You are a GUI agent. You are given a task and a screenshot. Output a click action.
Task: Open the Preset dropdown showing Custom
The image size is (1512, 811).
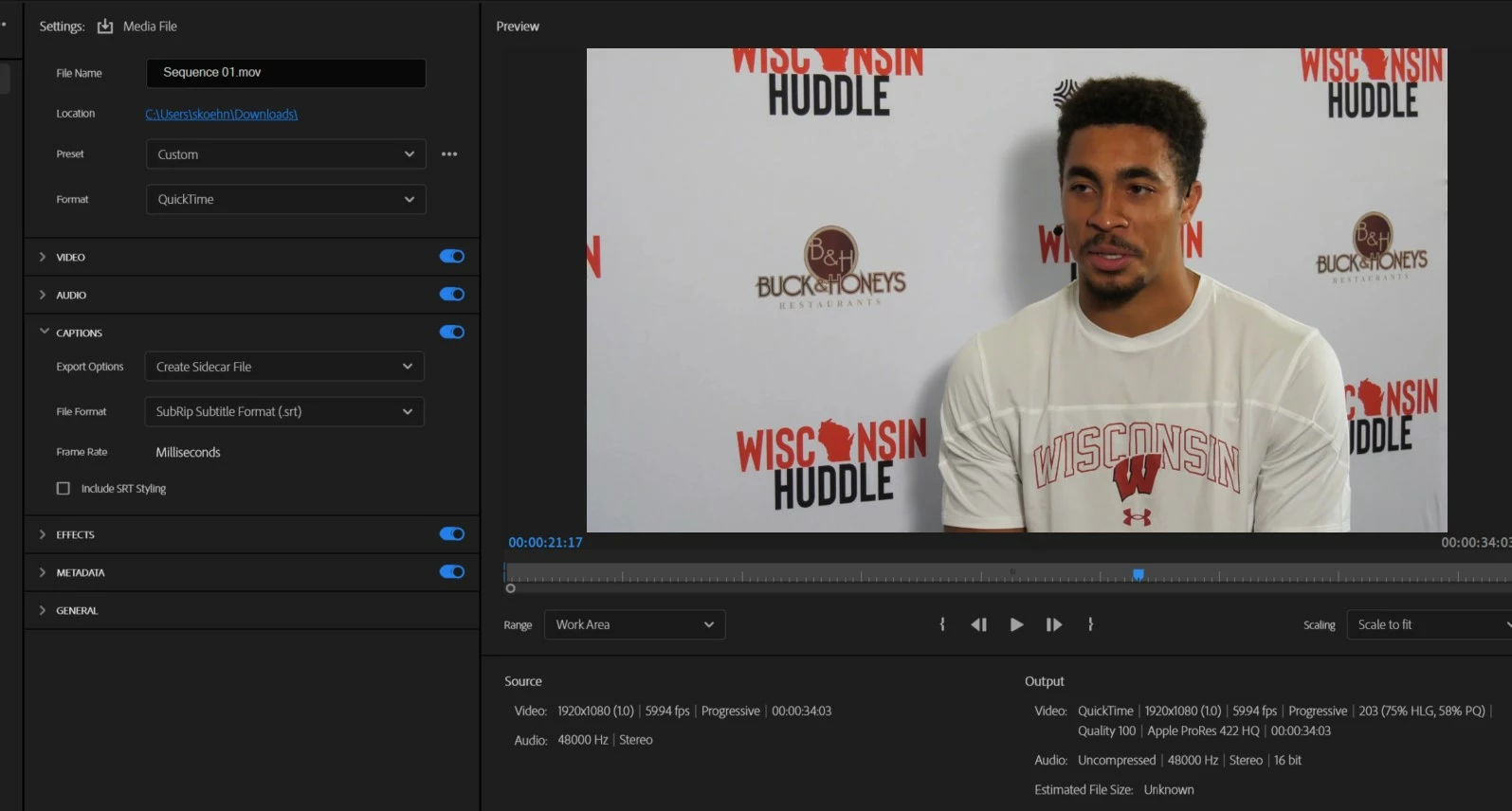point(286,153)
